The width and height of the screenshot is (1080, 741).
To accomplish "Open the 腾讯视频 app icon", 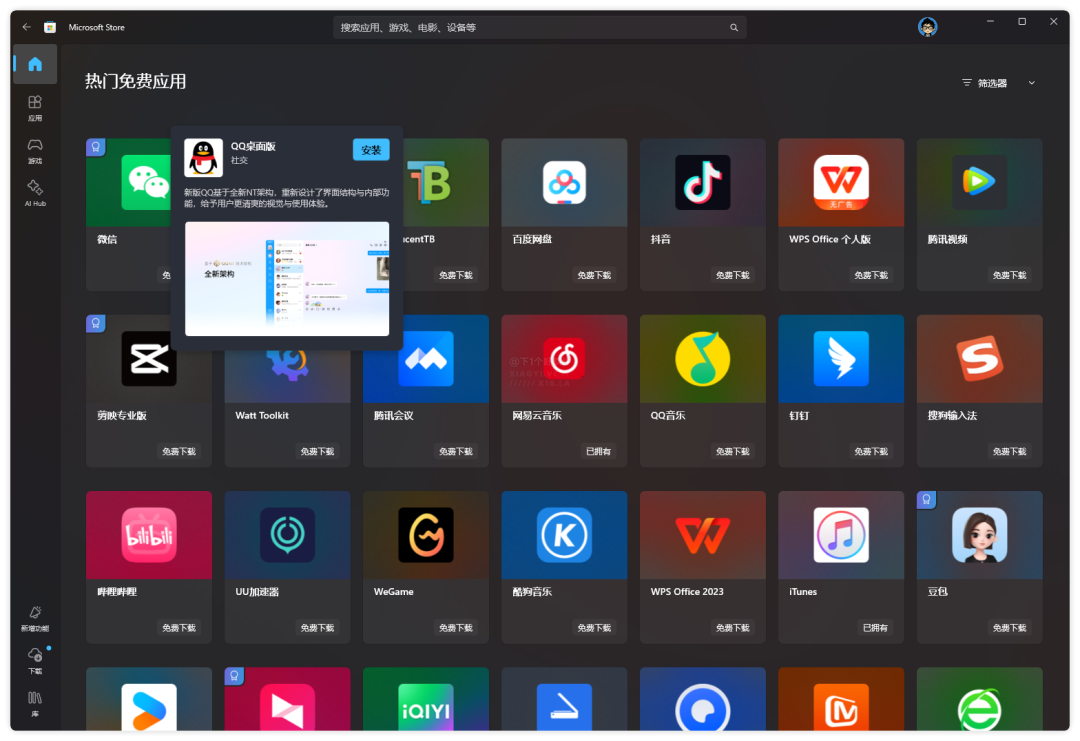I will (x=979, y=182).
